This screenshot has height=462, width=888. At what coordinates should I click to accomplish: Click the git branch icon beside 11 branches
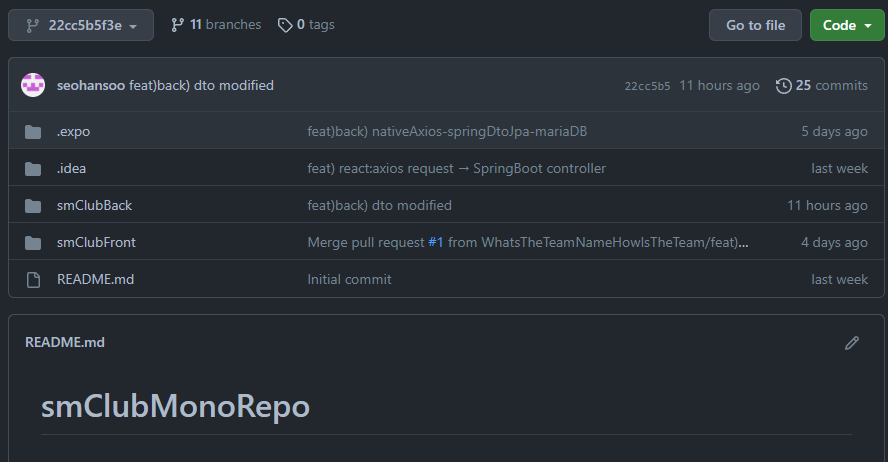177,25
